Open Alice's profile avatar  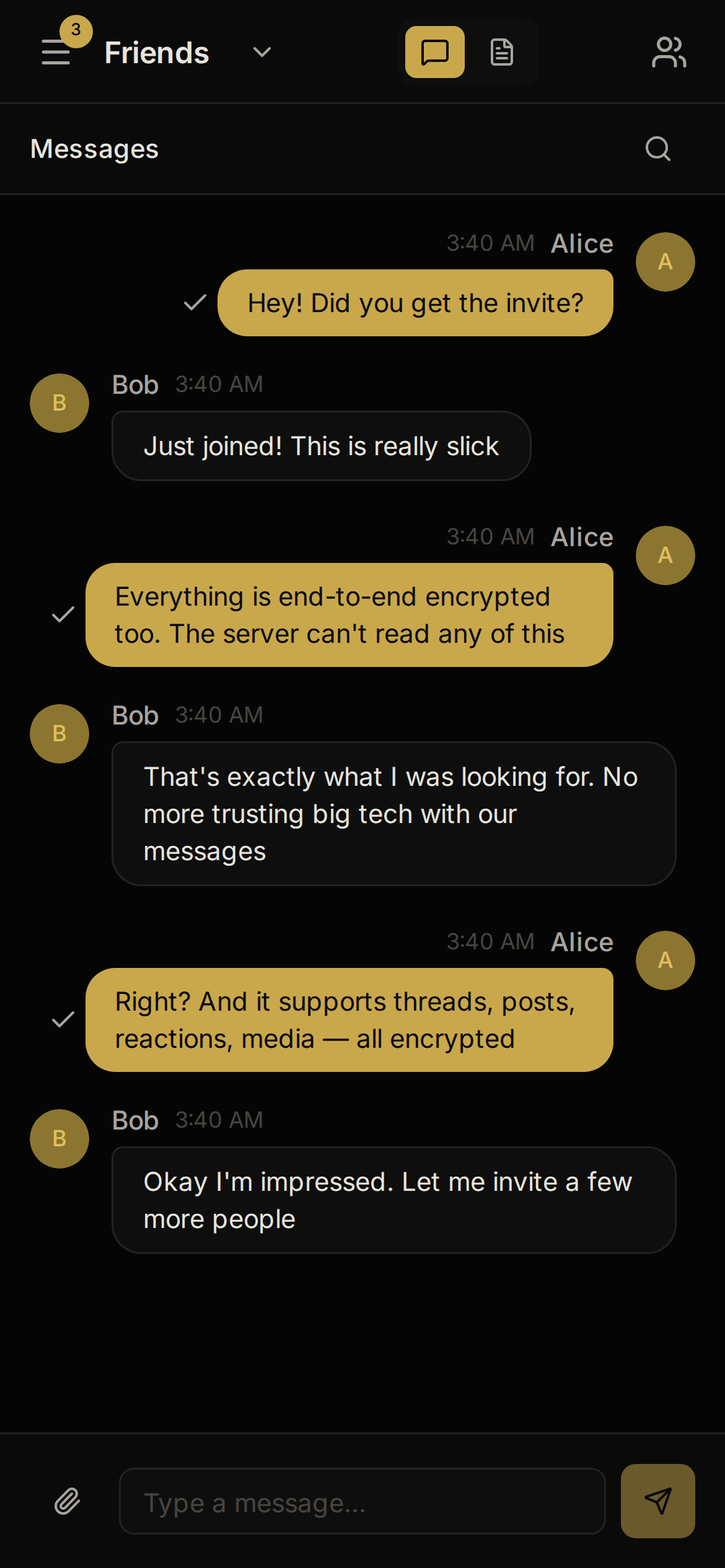[666, 261]
